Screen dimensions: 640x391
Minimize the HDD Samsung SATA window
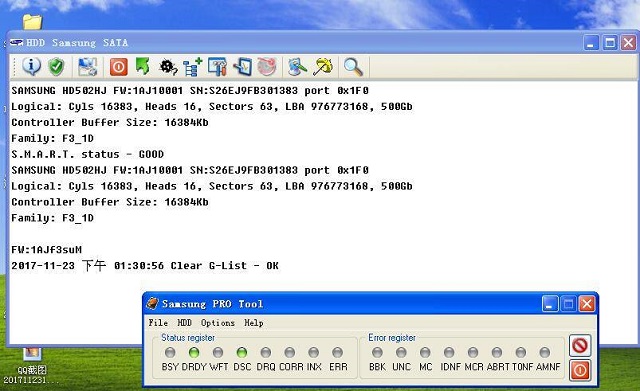tap(591, 42)
